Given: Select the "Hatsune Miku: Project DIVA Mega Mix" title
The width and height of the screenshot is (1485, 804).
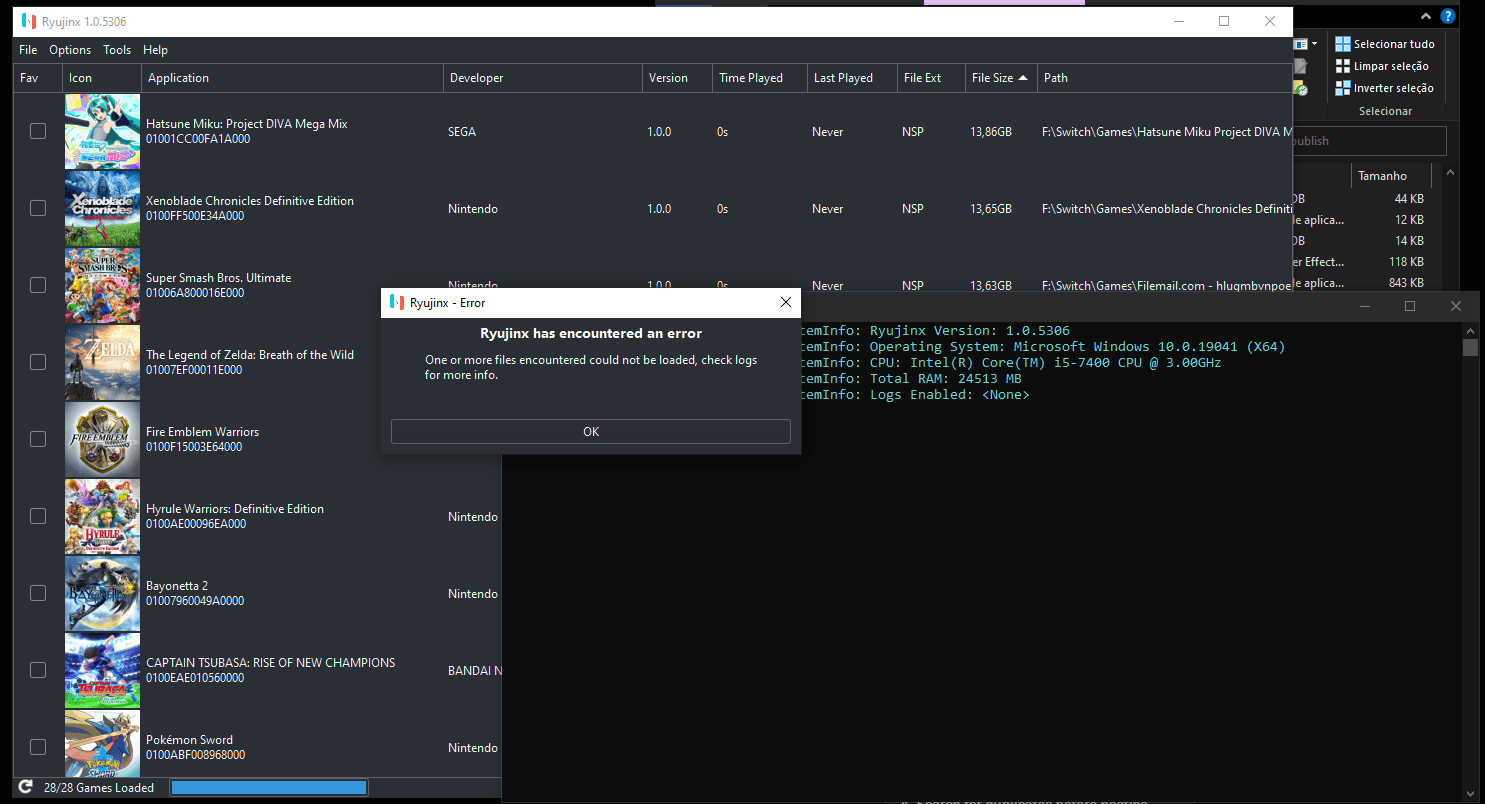Looking at the screenshot, I should [x=247, y=124].
